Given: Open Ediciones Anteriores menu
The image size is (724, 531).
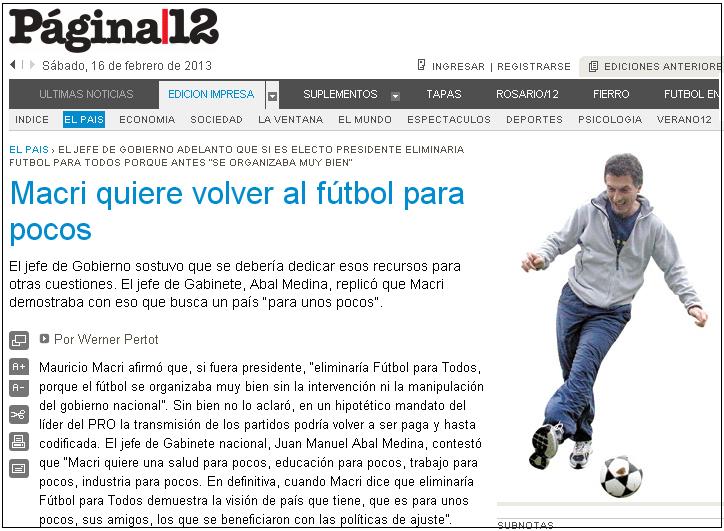Looking at the screenshot, I should click(x=654, y=66).
